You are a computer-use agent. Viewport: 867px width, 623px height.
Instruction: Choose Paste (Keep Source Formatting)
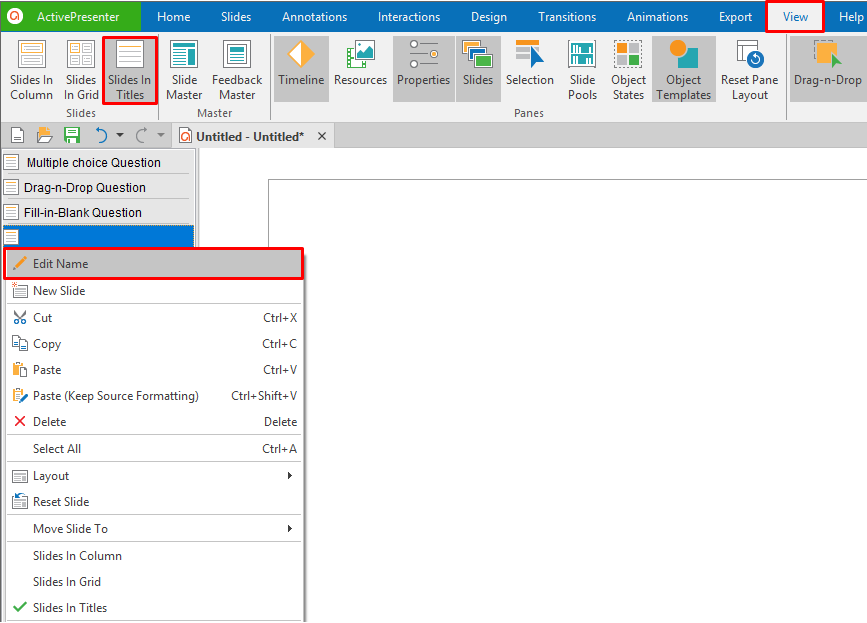pos(154,396)
